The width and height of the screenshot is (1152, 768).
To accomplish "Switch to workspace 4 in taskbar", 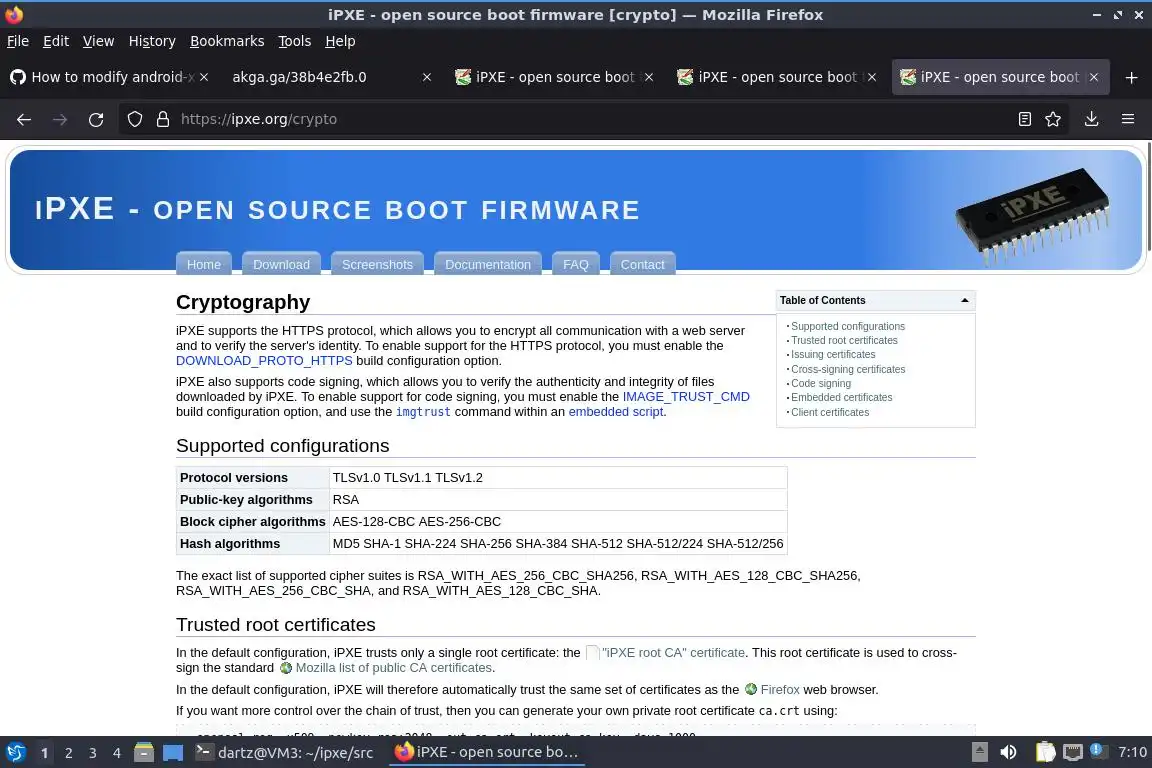I will (116, 753).
